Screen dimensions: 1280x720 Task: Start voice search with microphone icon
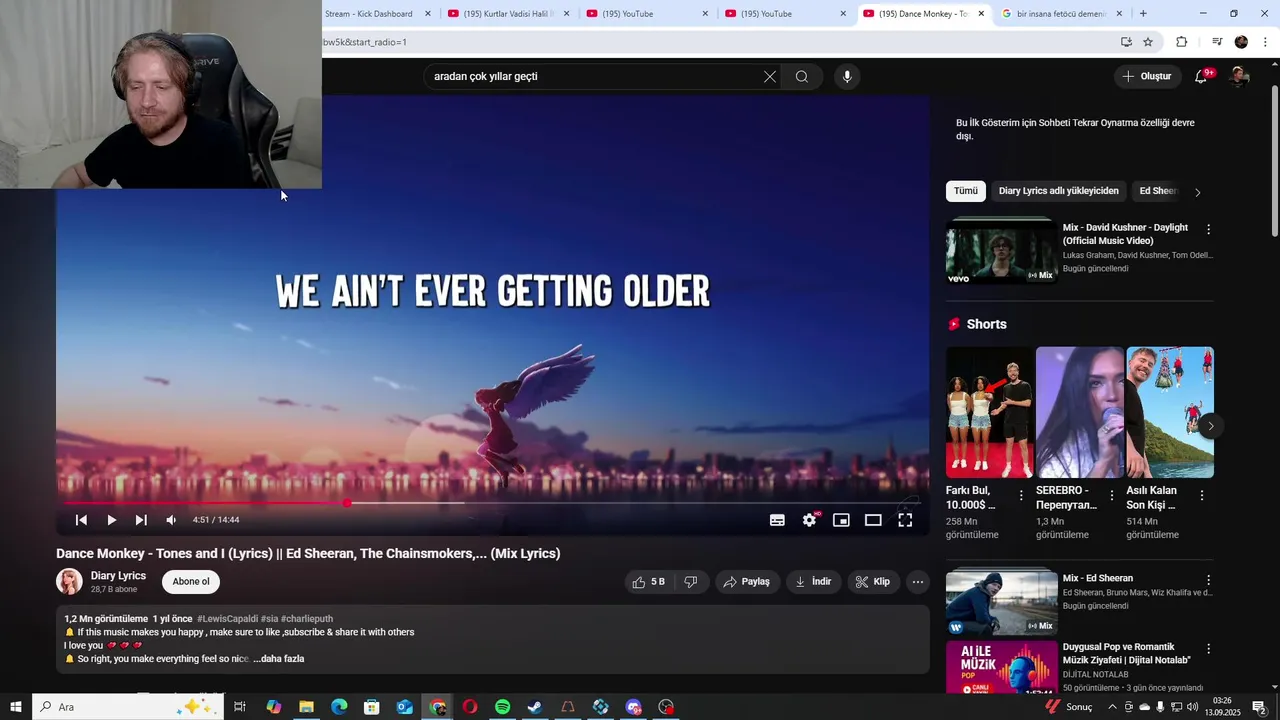click(847, 77)
